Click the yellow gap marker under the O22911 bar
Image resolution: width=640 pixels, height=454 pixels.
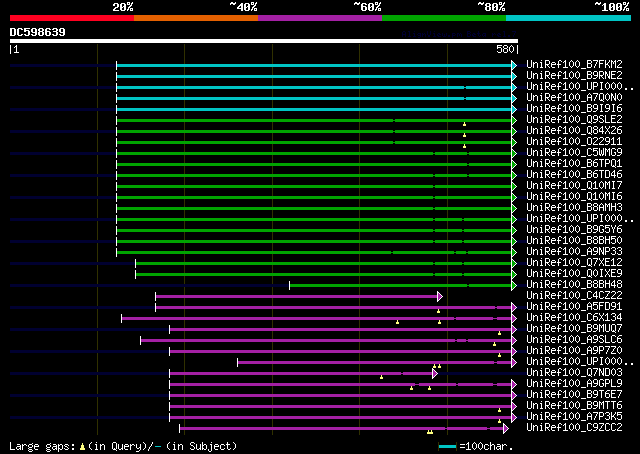pyautogui.click(x=464, y=146)
